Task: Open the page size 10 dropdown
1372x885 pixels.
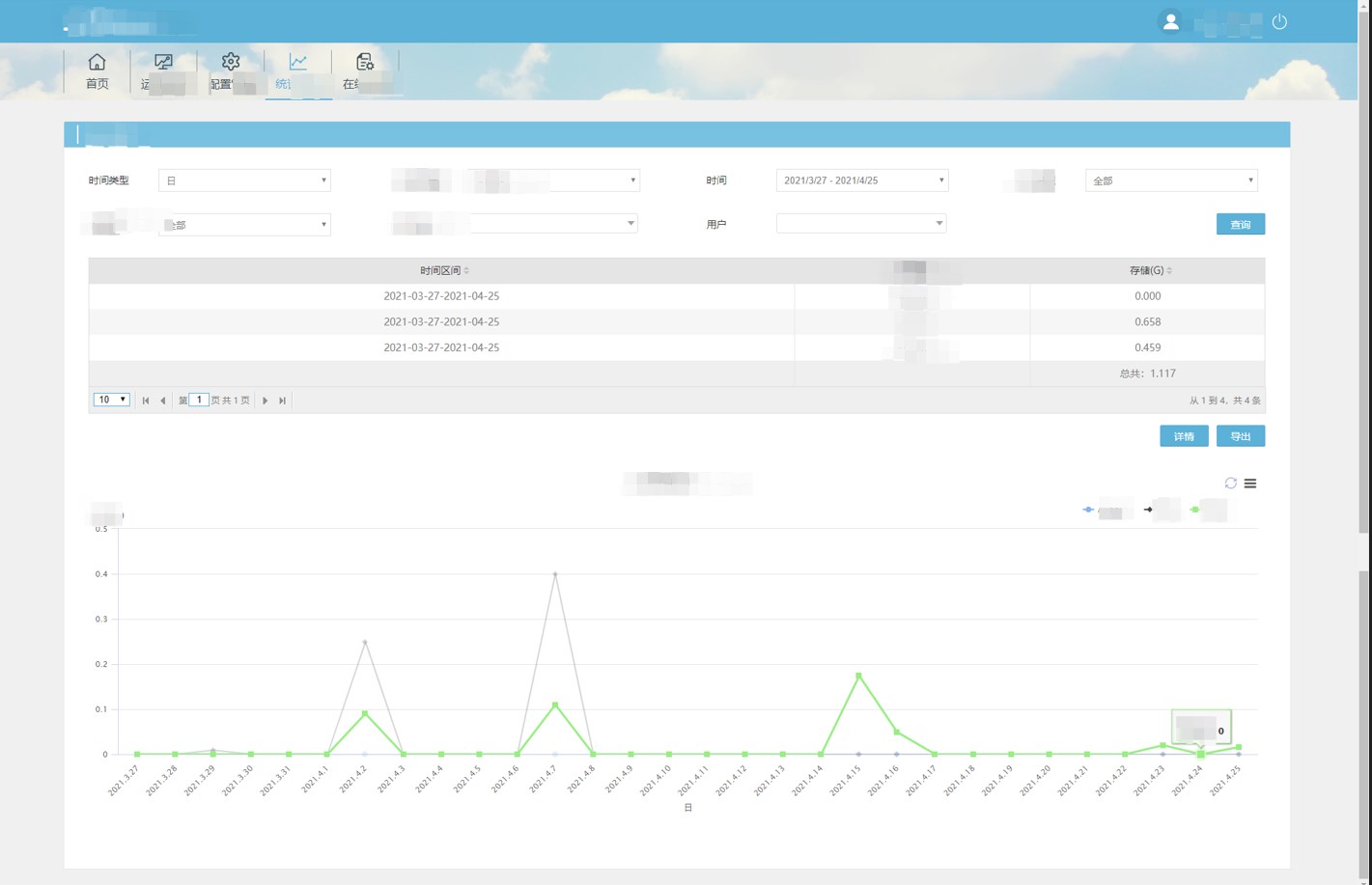Action: click(111, 400)
